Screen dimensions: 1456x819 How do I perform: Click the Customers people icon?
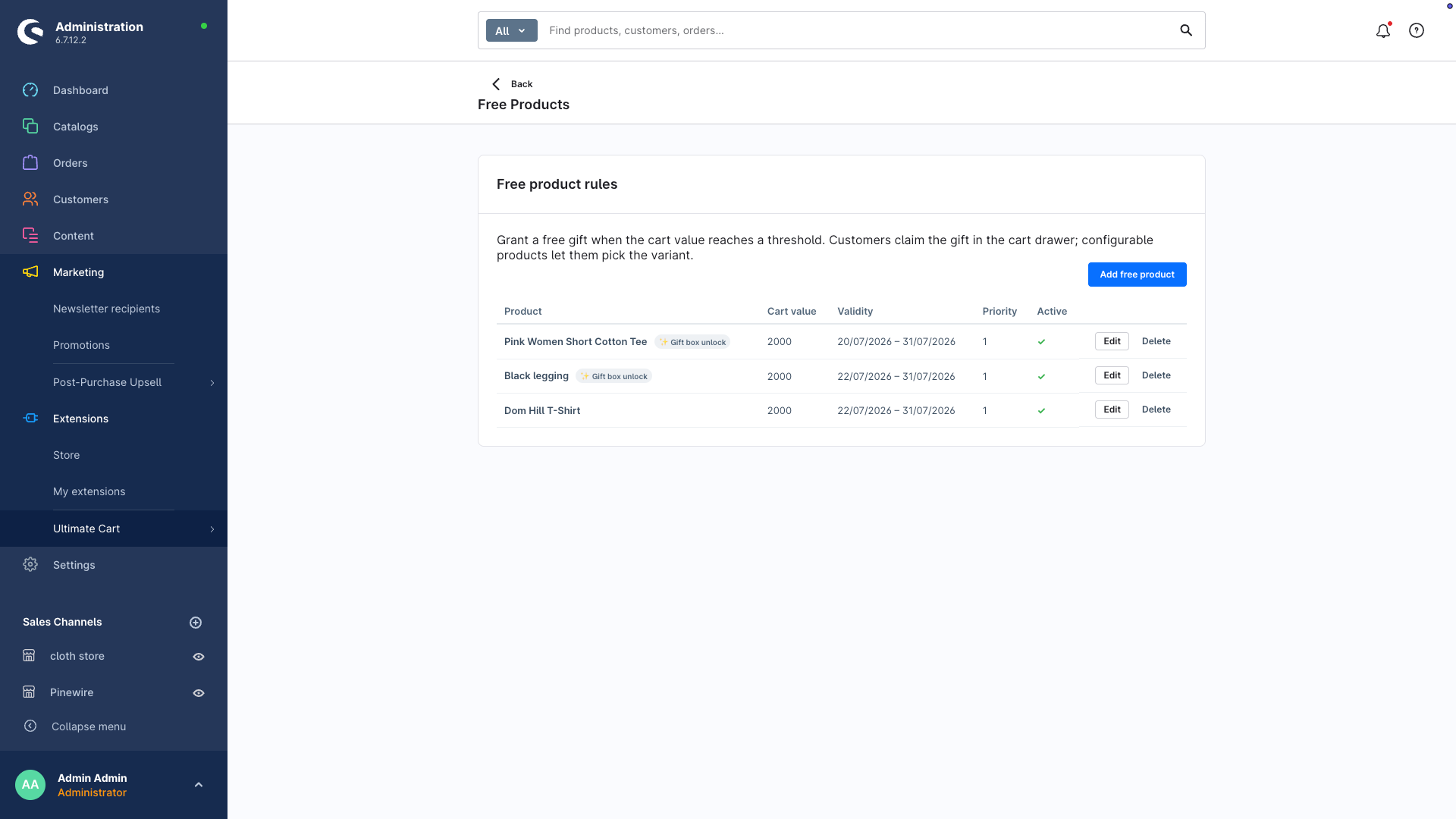click(x=30, y=199)
